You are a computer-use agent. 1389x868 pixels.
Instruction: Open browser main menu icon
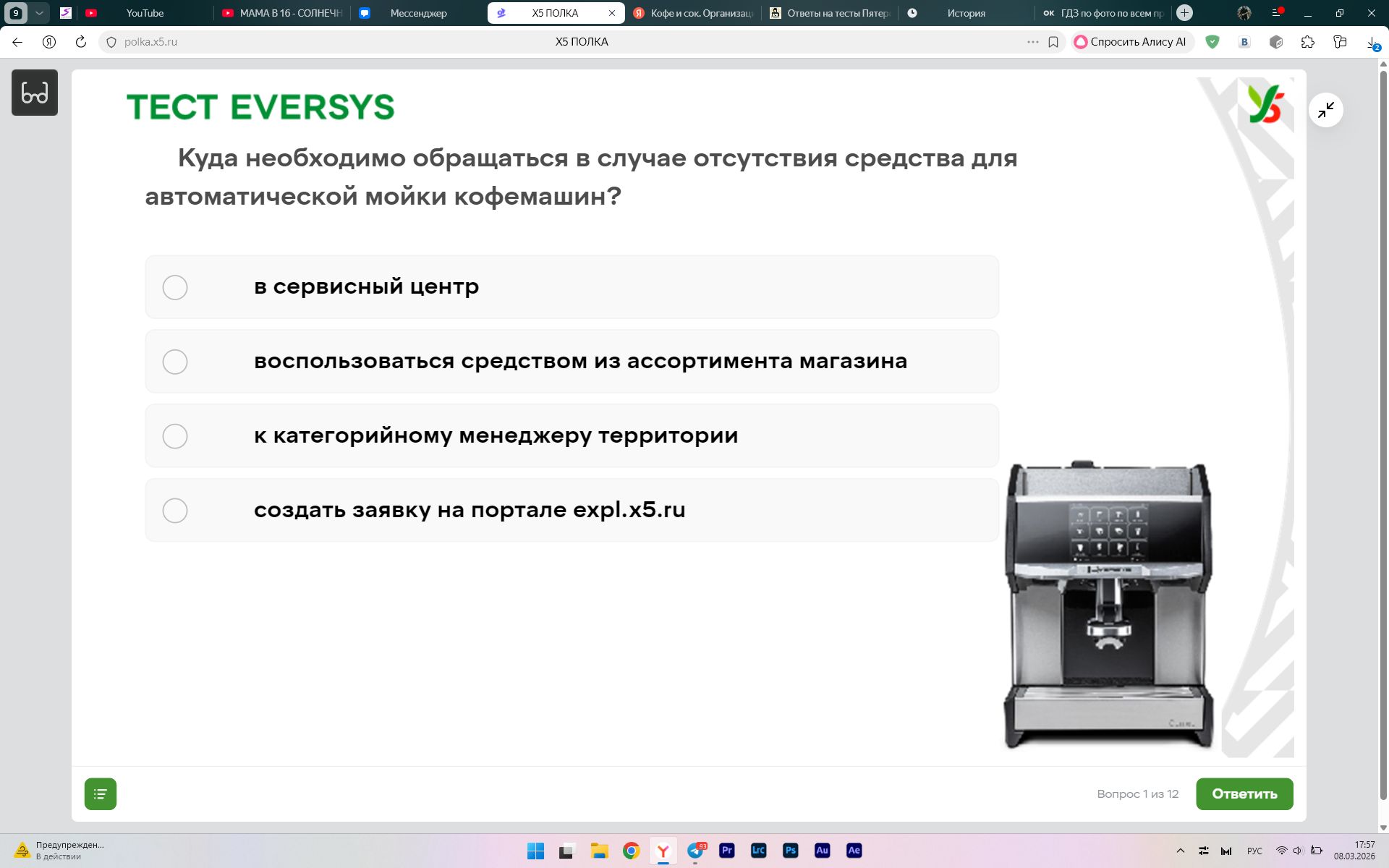tap(1276, 13)
